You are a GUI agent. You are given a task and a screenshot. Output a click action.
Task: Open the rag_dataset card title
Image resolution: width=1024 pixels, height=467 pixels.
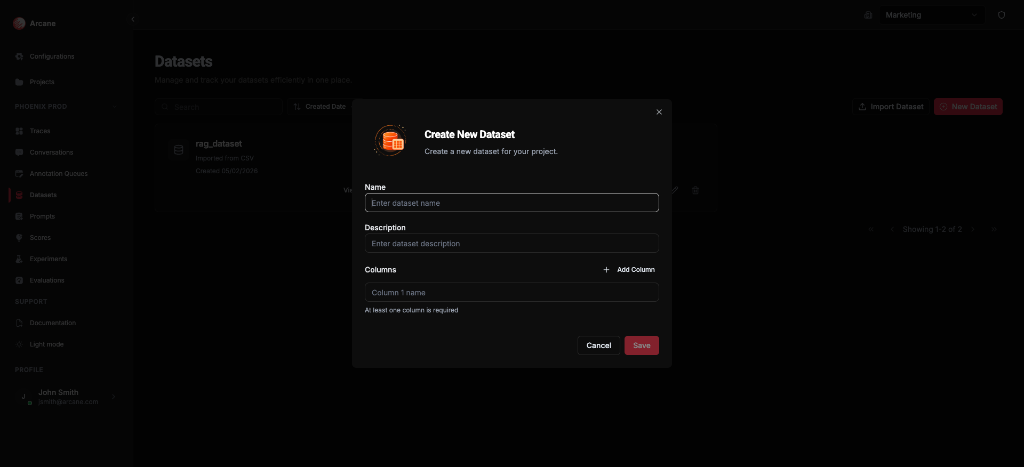click(x=219, y=144)
